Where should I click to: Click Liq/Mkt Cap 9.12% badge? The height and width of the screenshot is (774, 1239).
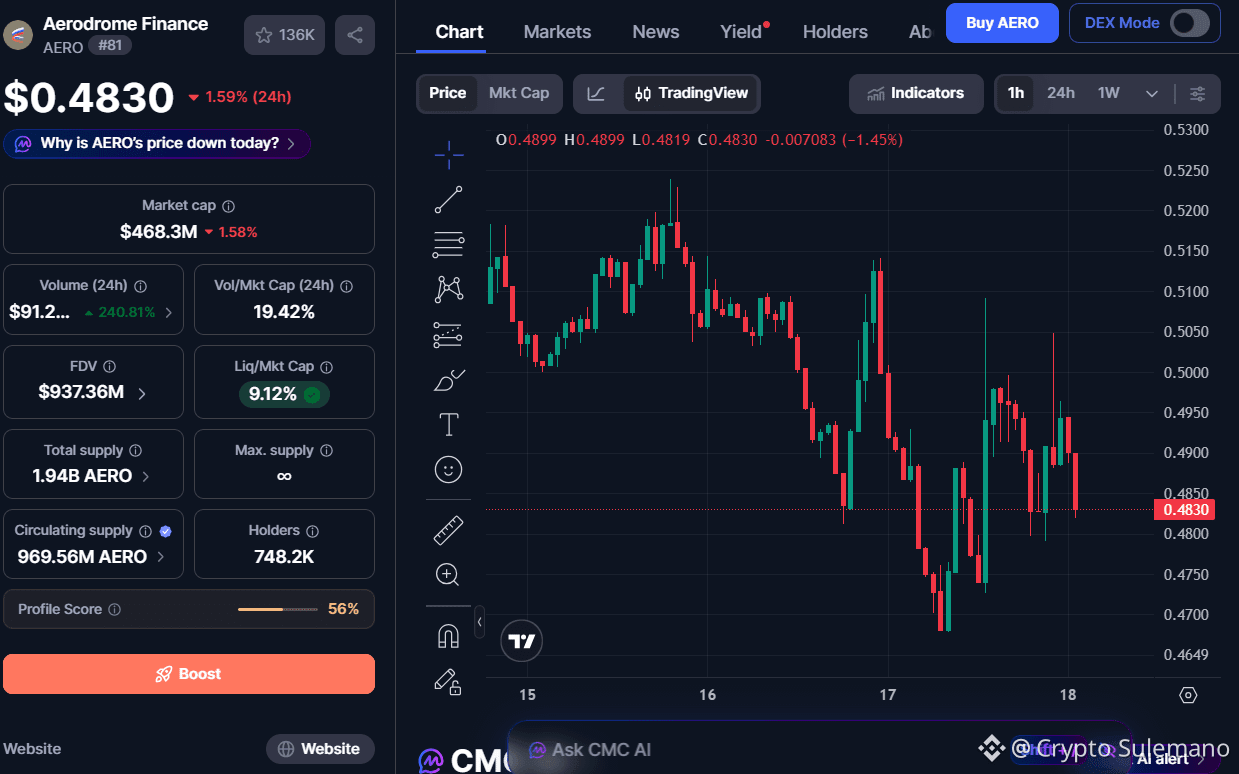point(284,394)
